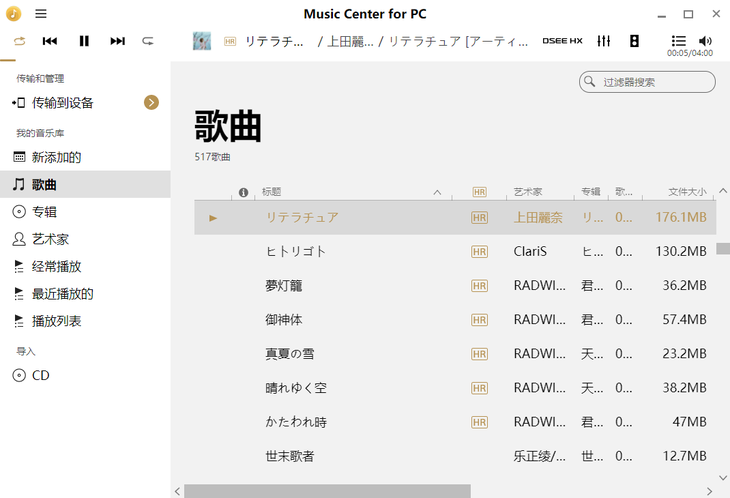Click the HR badge on ヒトリゴト row
The height and width of the screenshot is (498, 730).
[480, 252]
